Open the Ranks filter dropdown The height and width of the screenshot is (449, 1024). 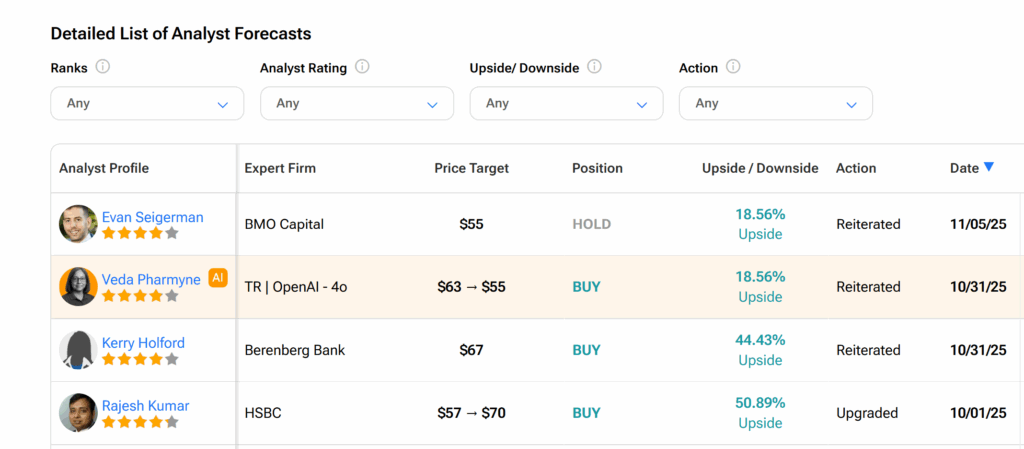pyautogui.click(x=147, y=103)
